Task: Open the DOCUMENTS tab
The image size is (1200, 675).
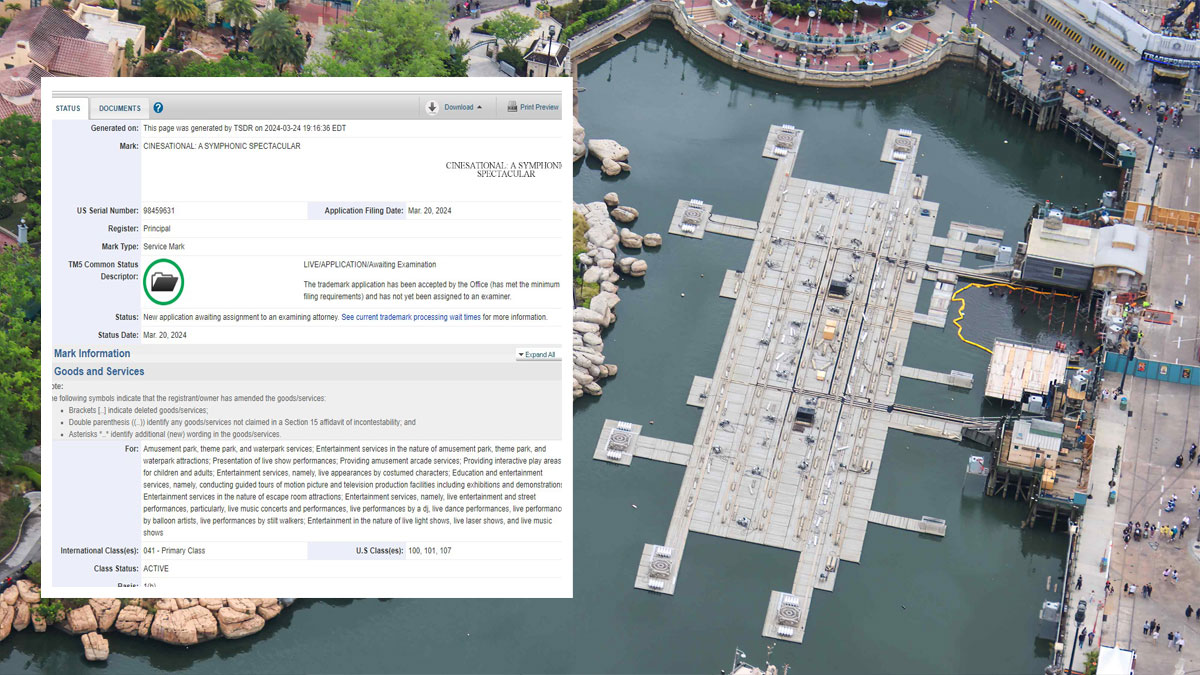Action: [x=119, y=108]
